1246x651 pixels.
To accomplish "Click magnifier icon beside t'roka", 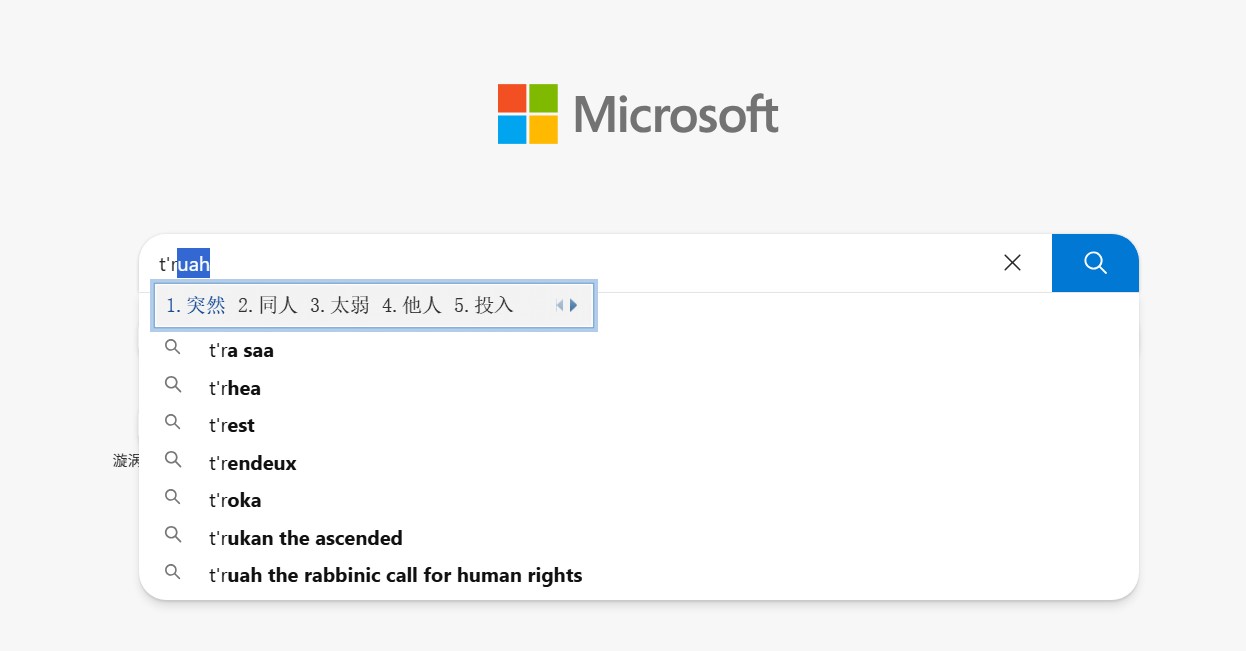I will click(x=173, y=497).
